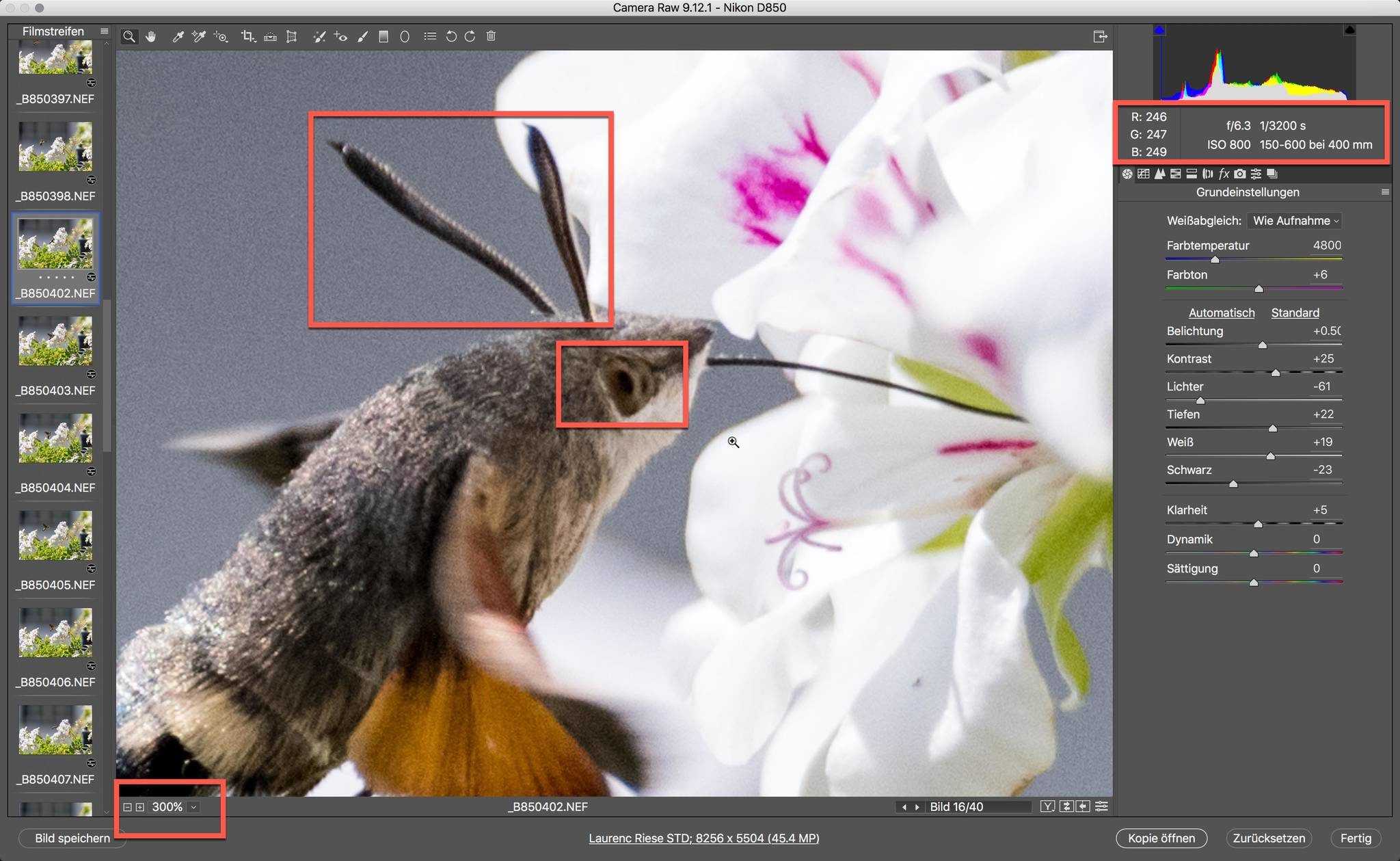1400x861 pixels.
Task: Toggle shadow clipping warning in histogram
Action: point(1159,30)
